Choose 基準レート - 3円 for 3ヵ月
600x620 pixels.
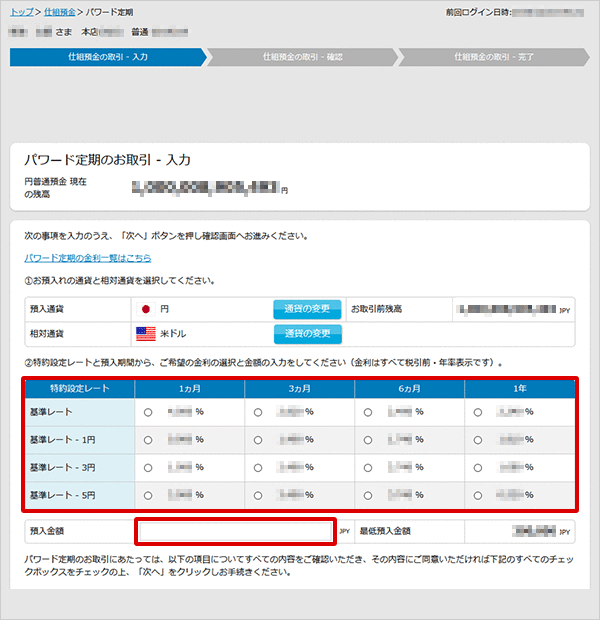[258, 467]
